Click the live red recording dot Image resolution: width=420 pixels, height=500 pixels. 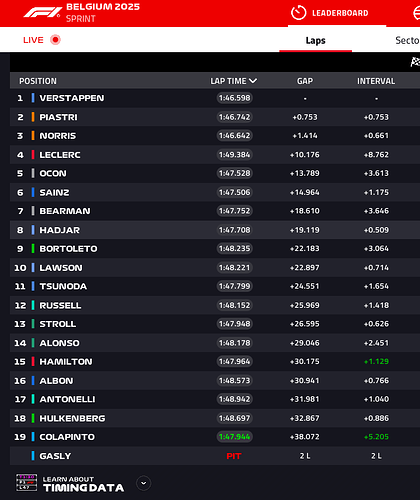pyautogui.click(x=55, y=40)
